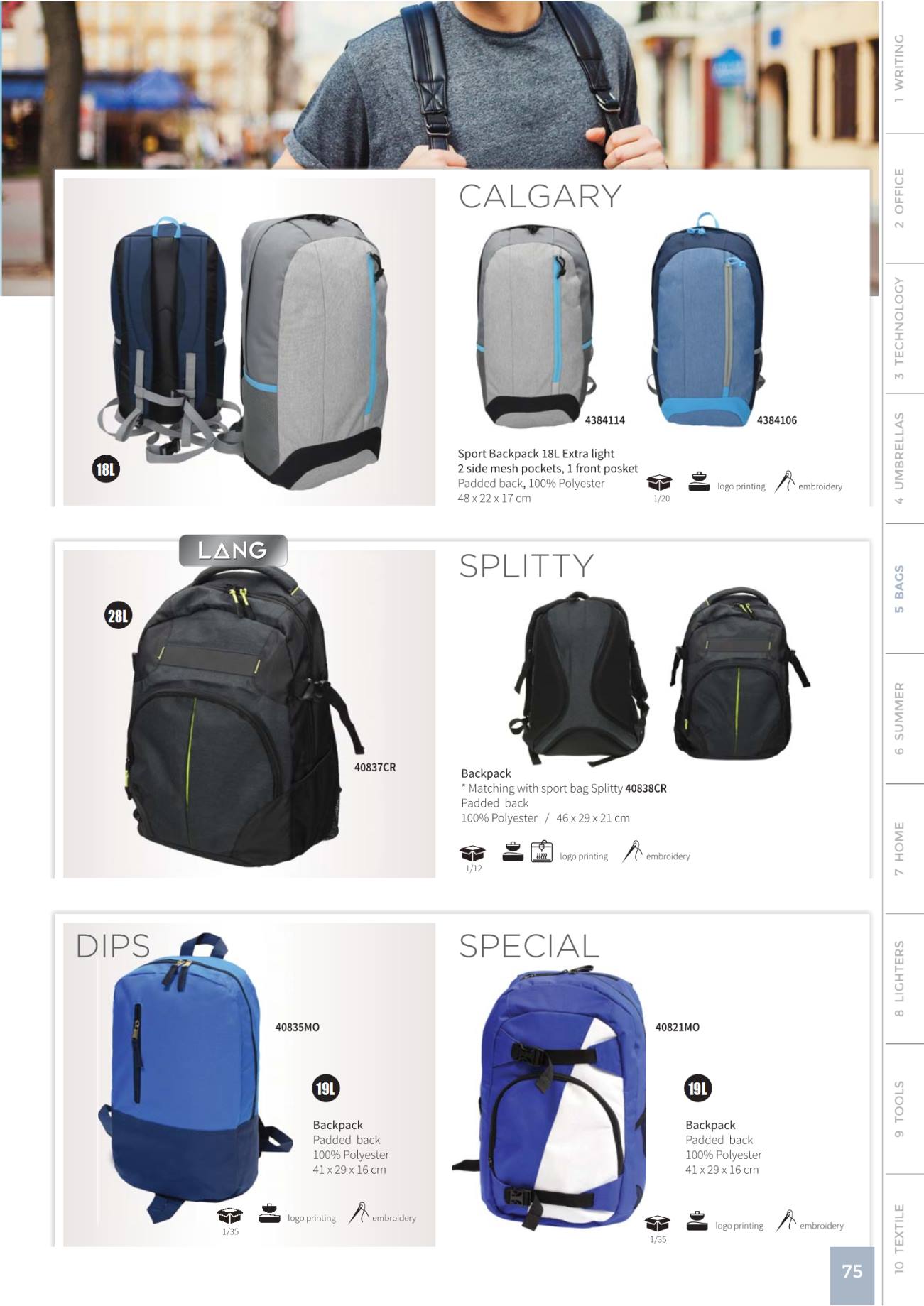This screenshot has height=1306, width=924.
Task: Click the Special embroidery needle icon
Action: pos(786,1221)
